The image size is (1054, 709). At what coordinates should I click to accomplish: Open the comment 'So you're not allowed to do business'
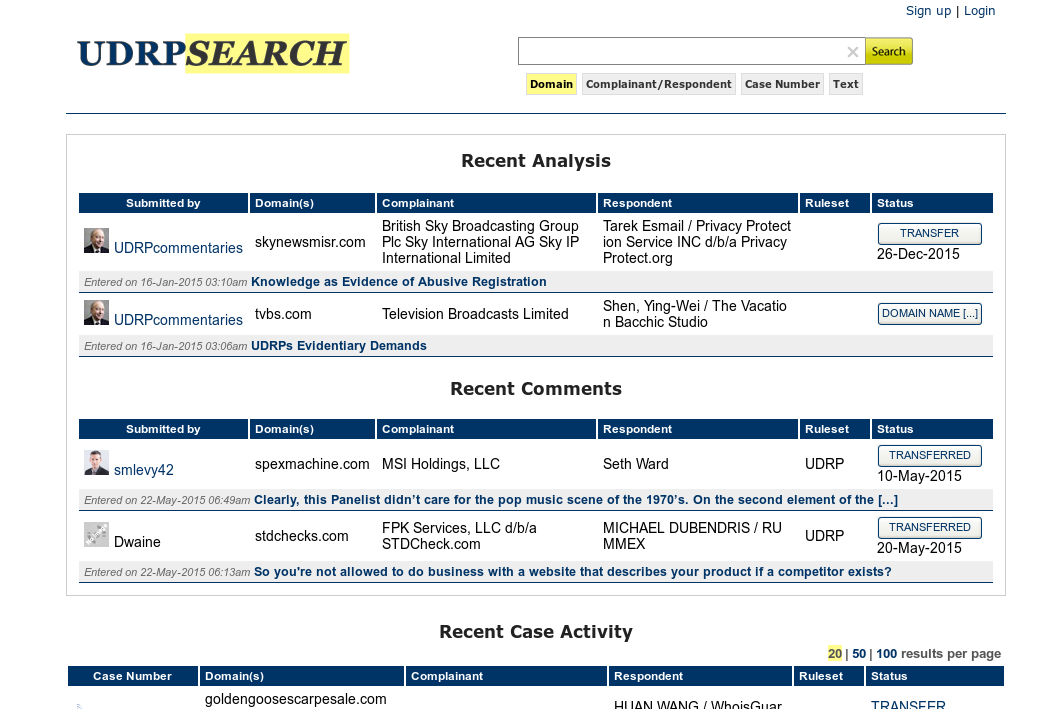click(x=573, y=571)
